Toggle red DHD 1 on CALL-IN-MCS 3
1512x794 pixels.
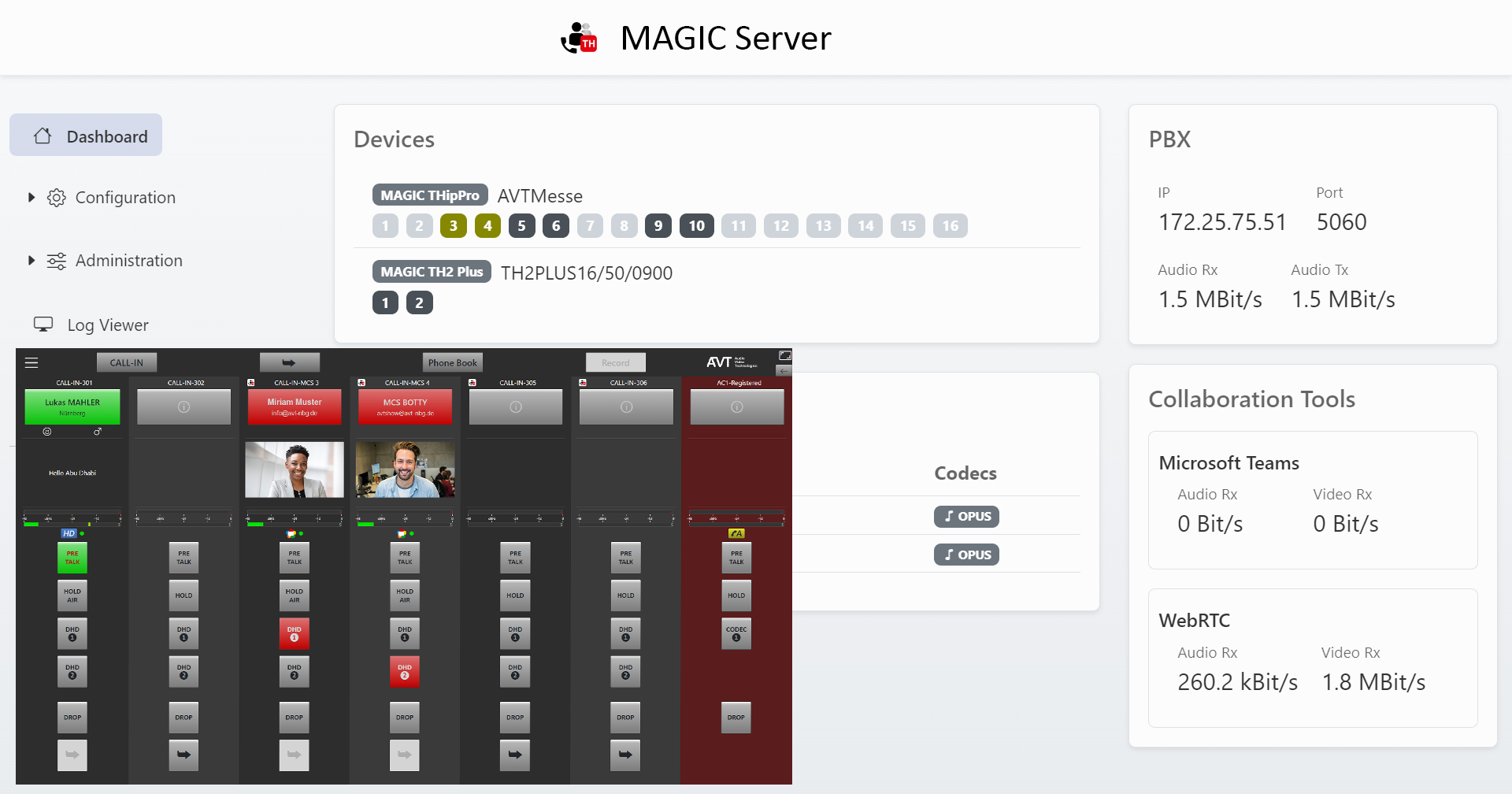[x=294, y=633]
